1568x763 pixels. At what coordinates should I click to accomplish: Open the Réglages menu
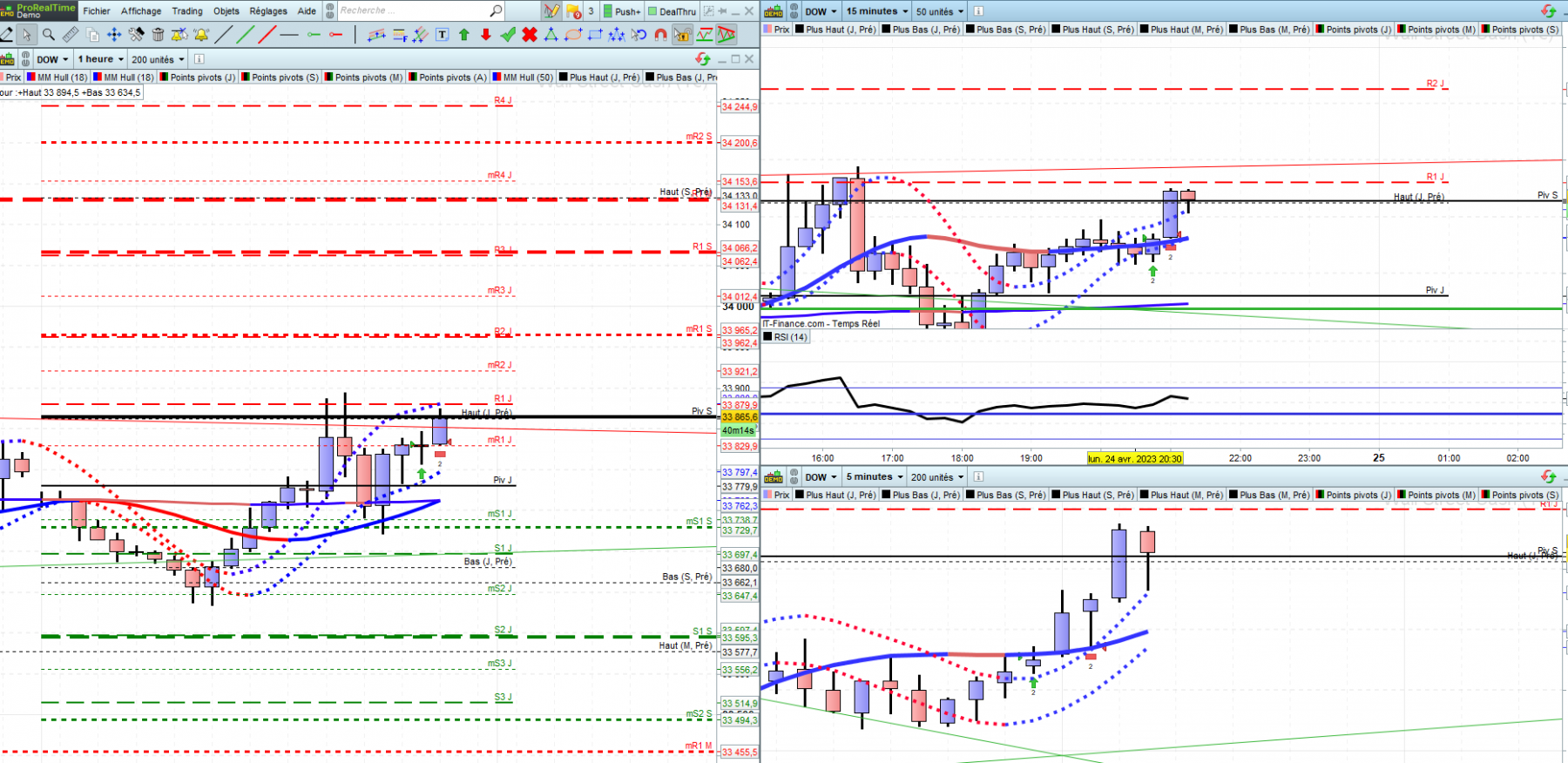click(x=268, y=11)
